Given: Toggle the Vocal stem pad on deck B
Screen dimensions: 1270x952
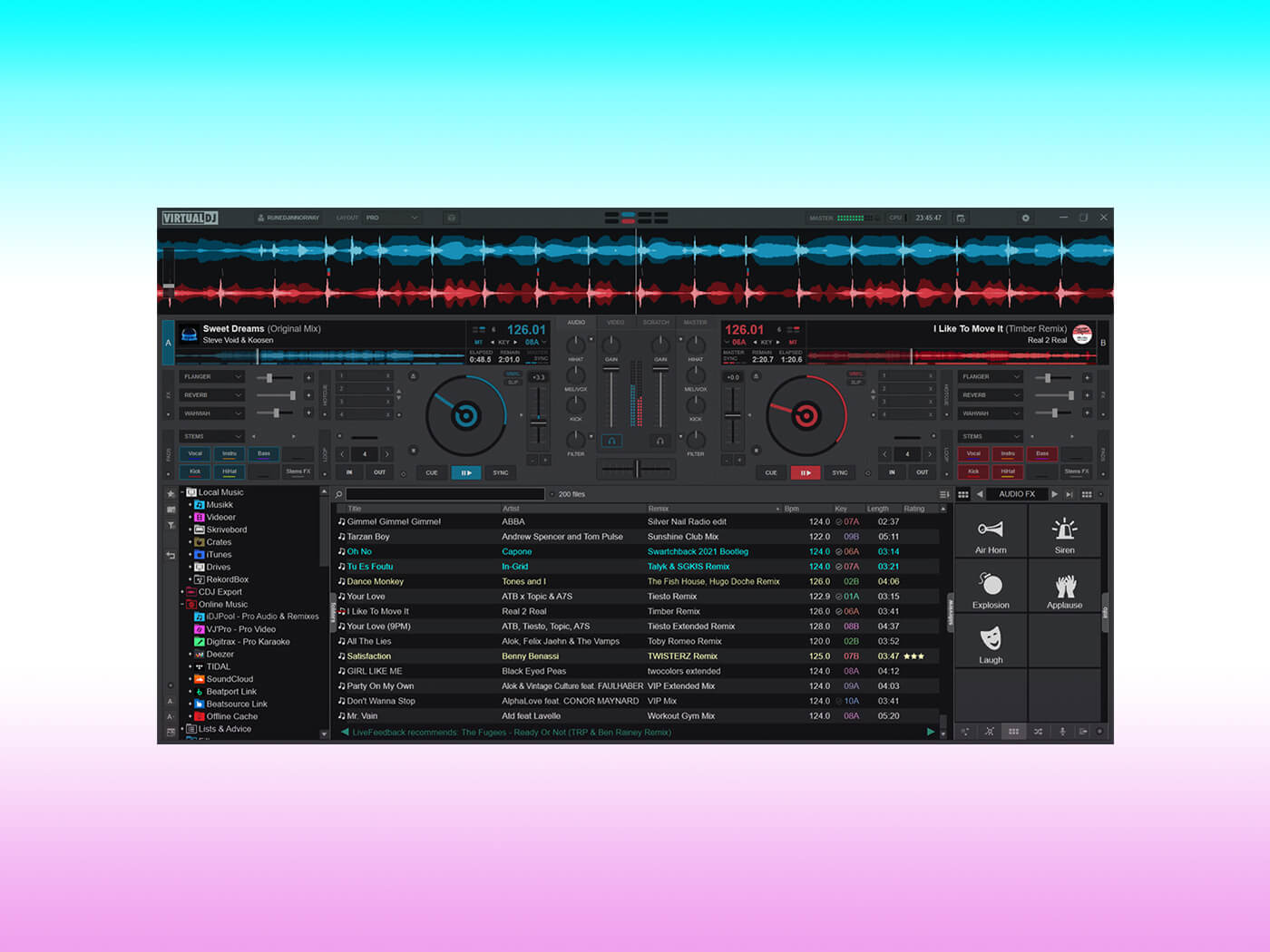Looking at the screenshot, I should (973, 453).
